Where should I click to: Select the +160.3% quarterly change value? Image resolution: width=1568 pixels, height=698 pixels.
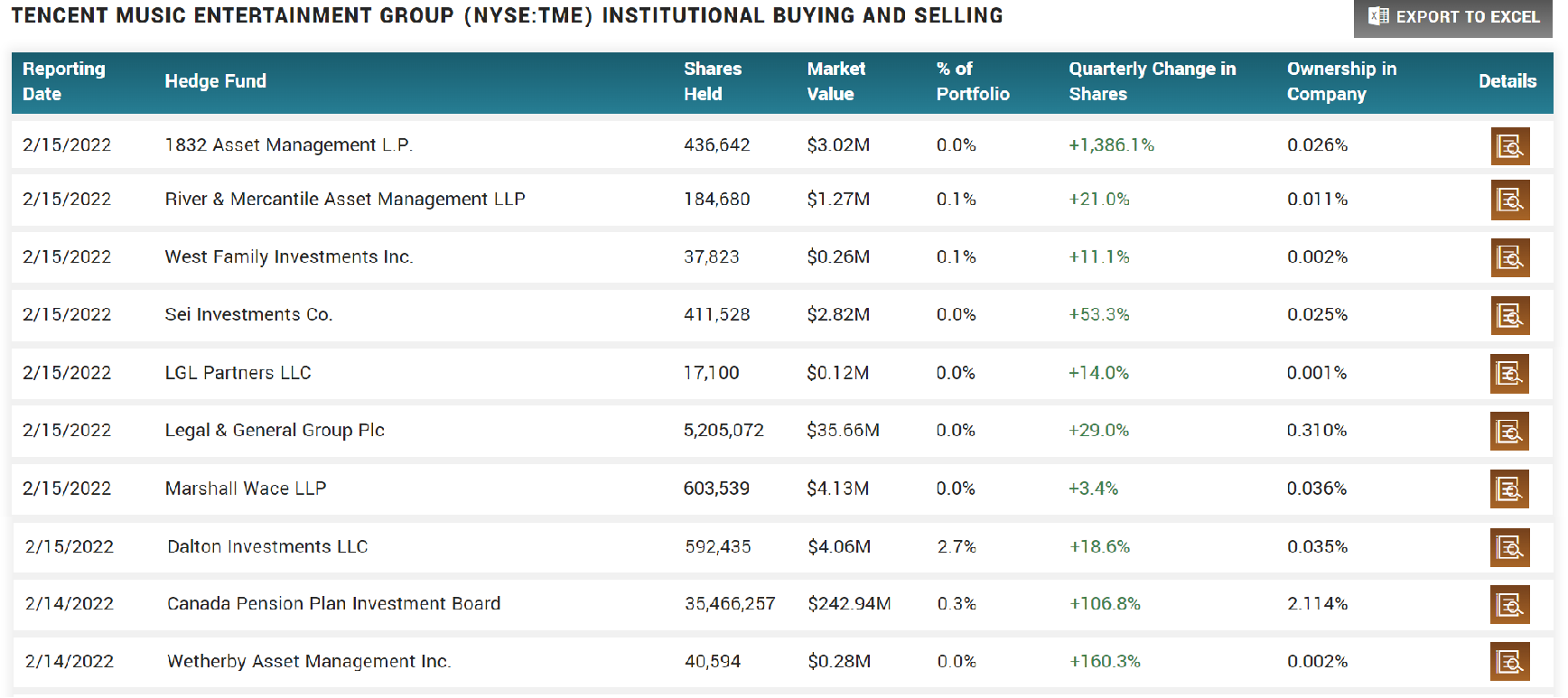point(1105,662)
